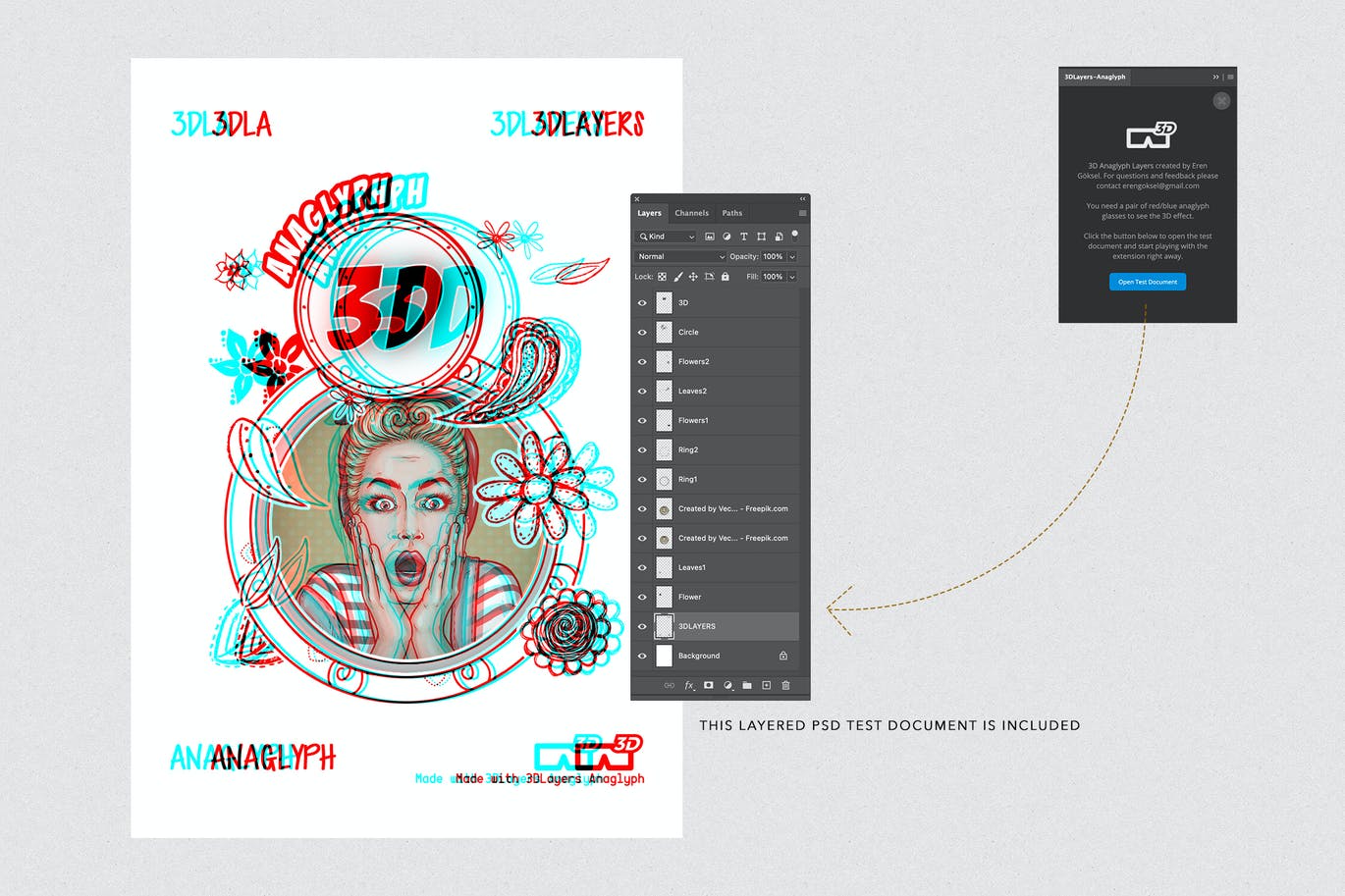Switch to the Channels tab
1345x896 pixels.
[692, 213]
